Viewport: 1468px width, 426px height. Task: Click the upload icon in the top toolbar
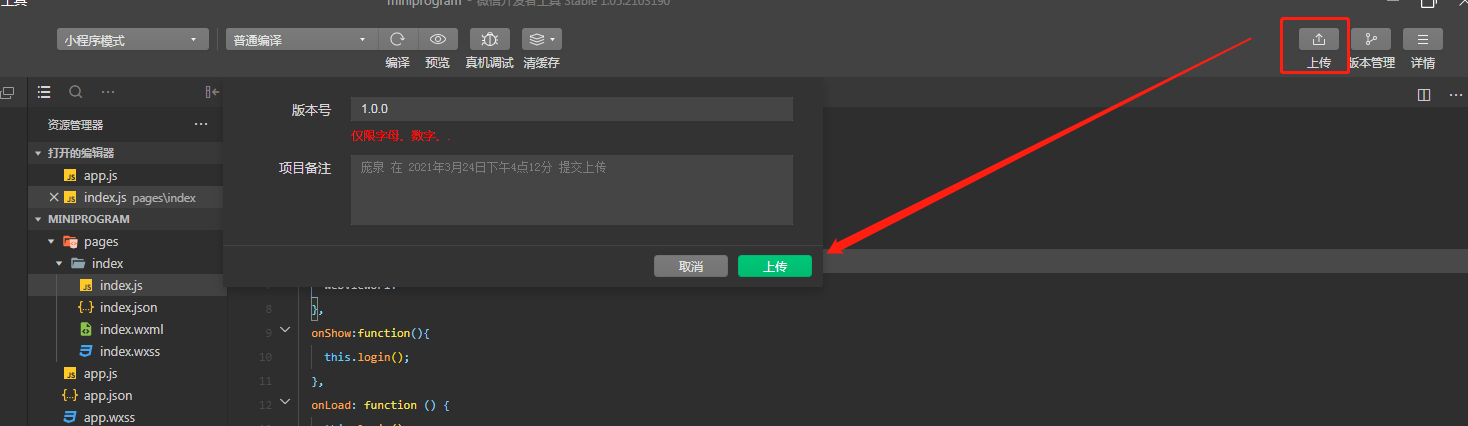[x=1318, y=40]
